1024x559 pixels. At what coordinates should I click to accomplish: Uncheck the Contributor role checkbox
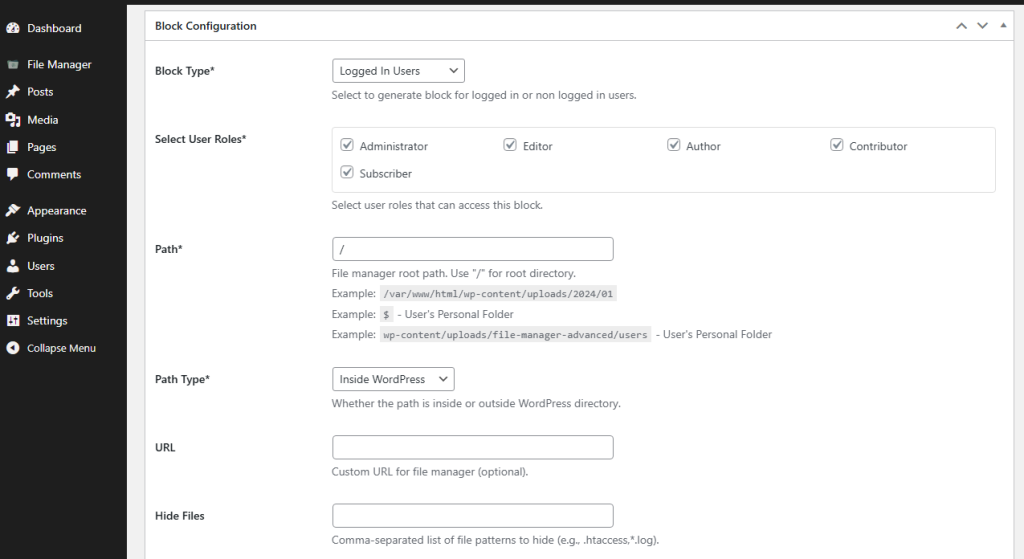point(837,145)
